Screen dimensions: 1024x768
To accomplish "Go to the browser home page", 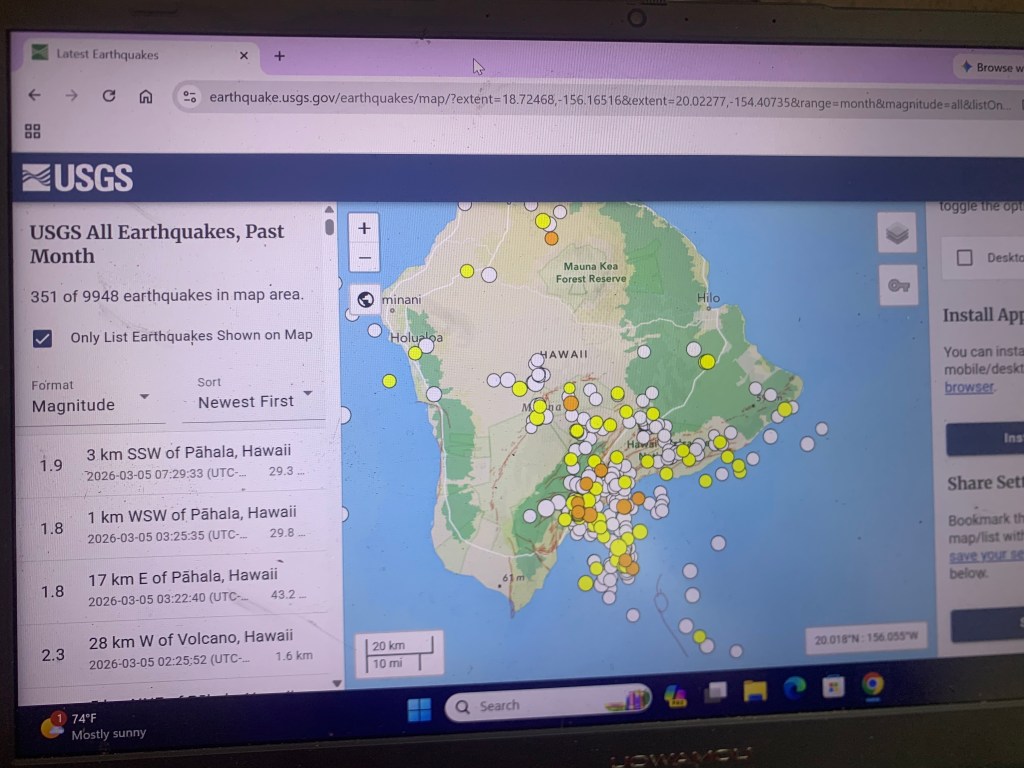I will [x=146, y=96].
